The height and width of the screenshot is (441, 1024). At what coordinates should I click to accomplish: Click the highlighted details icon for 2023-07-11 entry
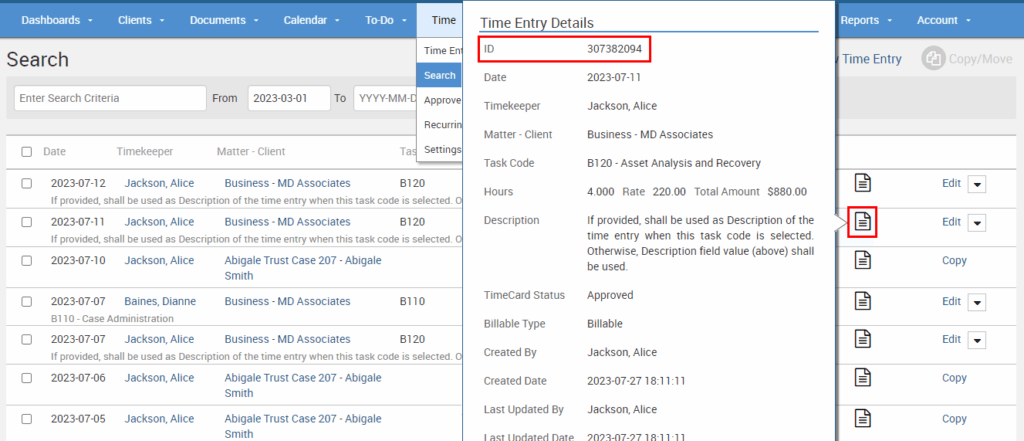pyautogui.click(x=862, y=221)
